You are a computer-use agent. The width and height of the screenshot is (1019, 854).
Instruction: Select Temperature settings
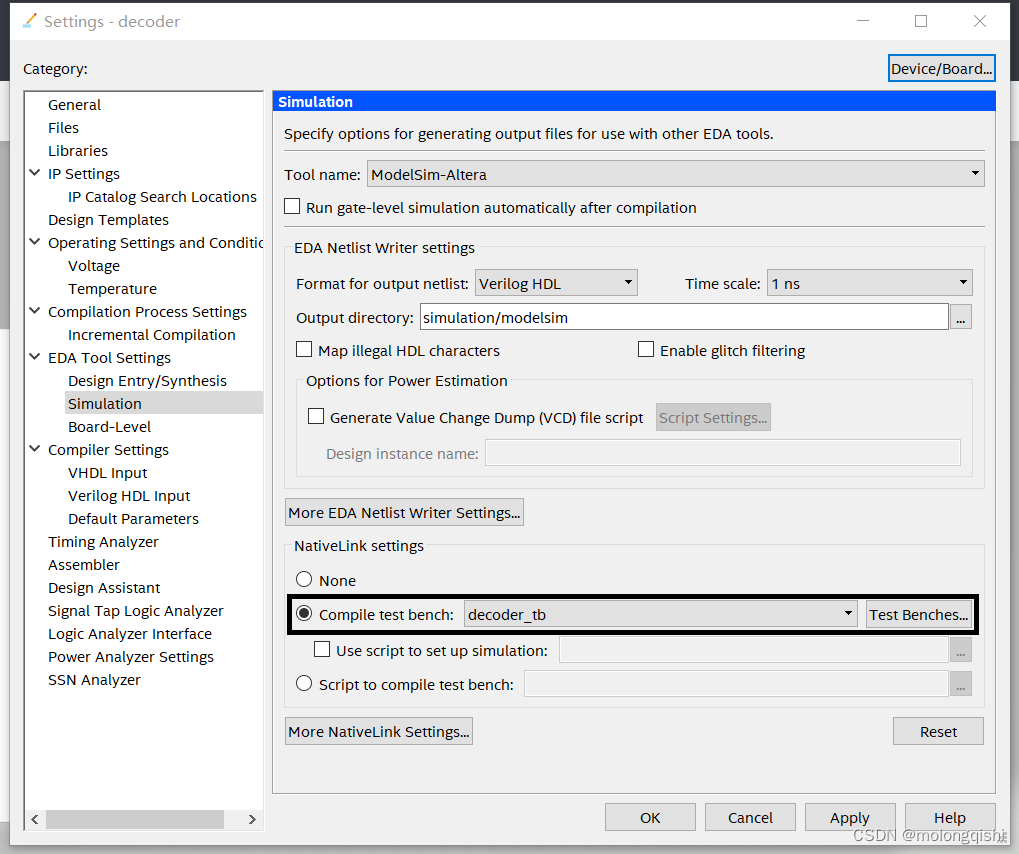112,289
